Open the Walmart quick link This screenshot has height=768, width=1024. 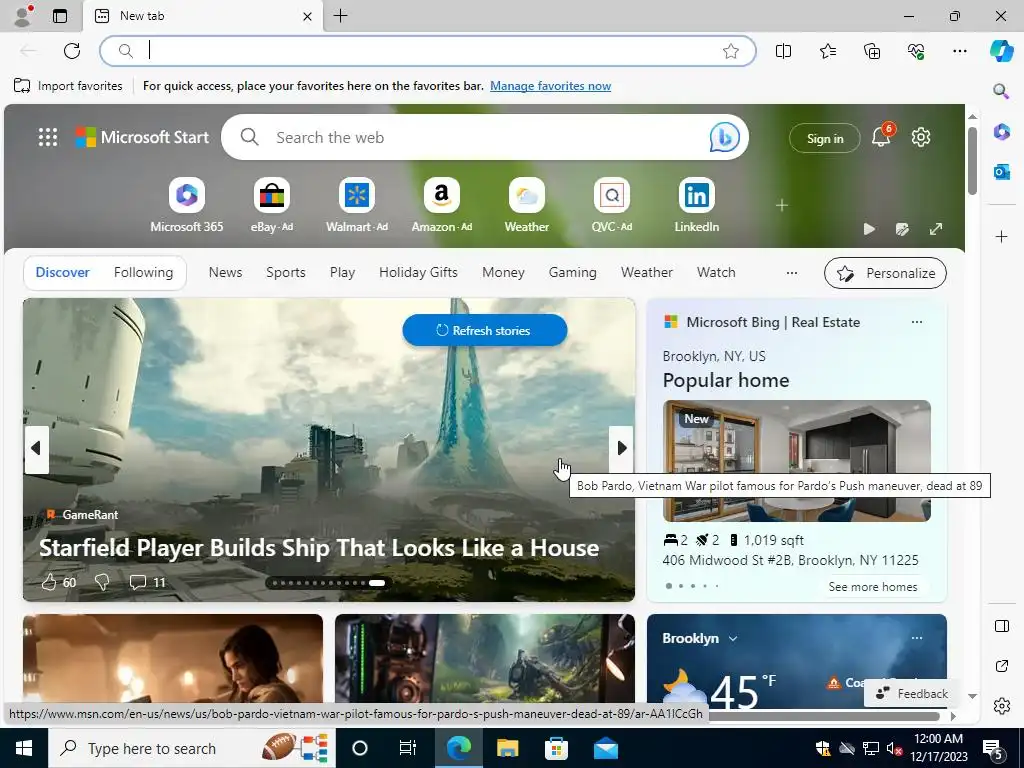tap(357, 205)
